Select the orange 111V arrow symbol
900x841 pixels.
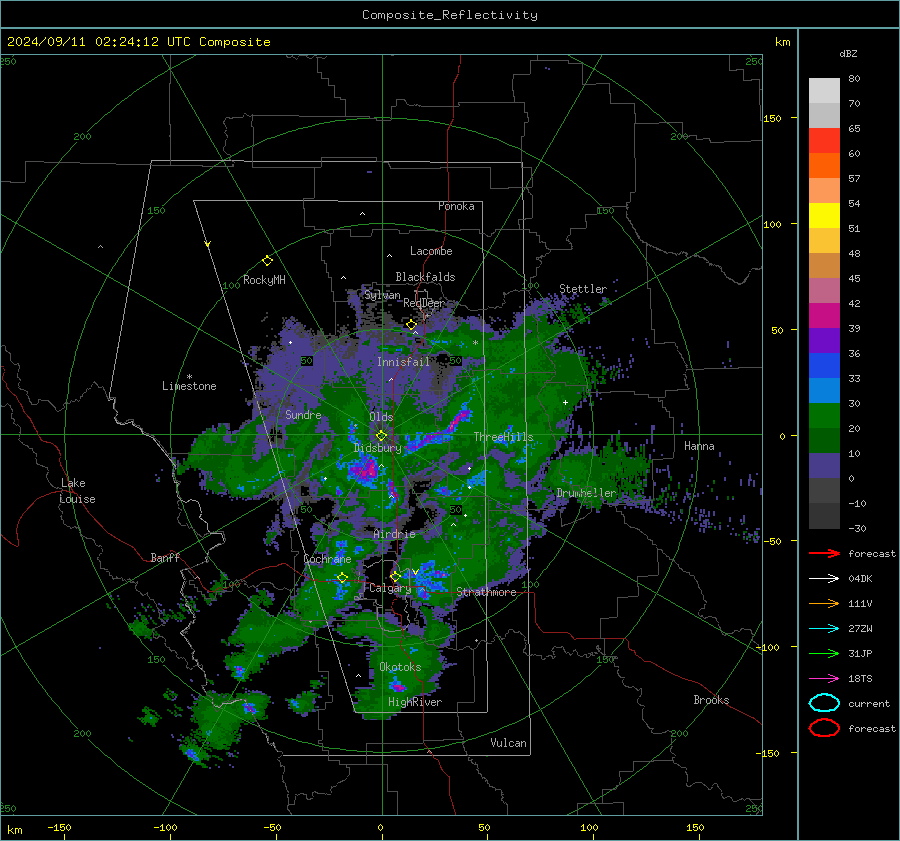pyautogui.click(x=824, y=603)
